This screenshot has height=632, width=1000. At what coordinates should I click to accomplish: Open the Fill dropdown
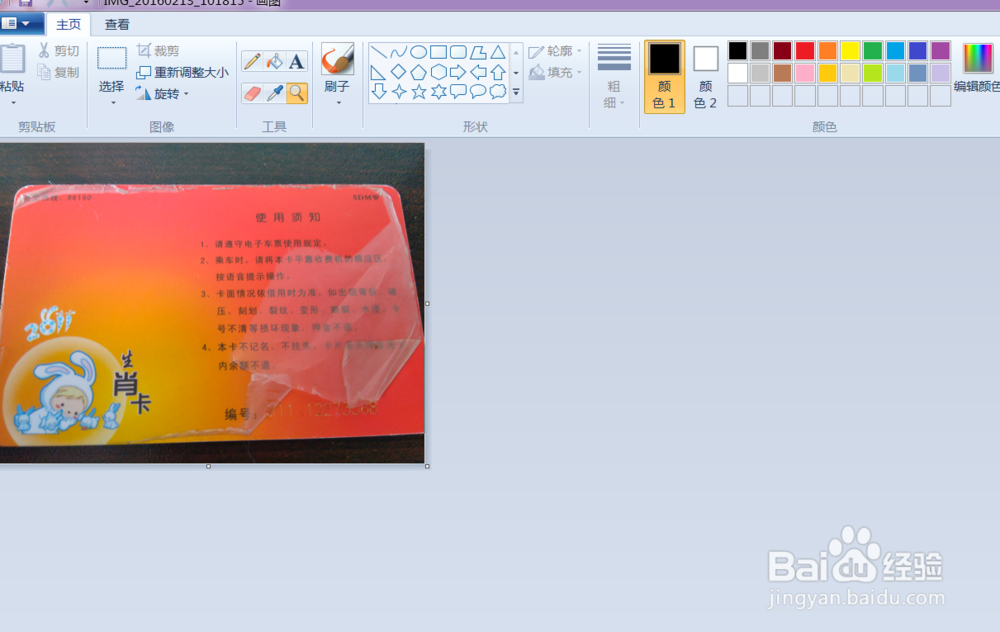pos(555,72)
